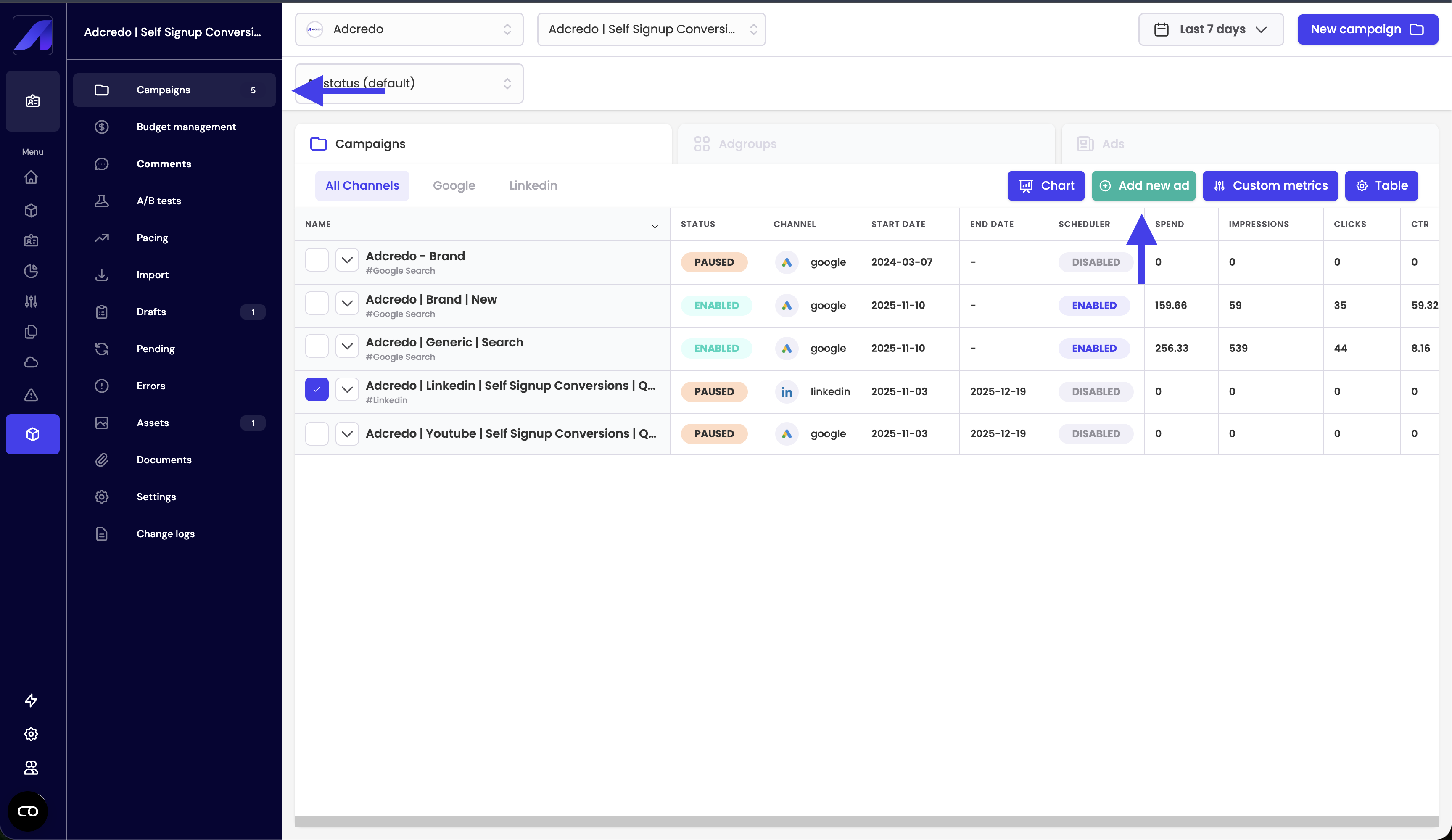The image size is (1452, 840).
Task: Sort by Name column arrow
Action: (x=655, y=224)
